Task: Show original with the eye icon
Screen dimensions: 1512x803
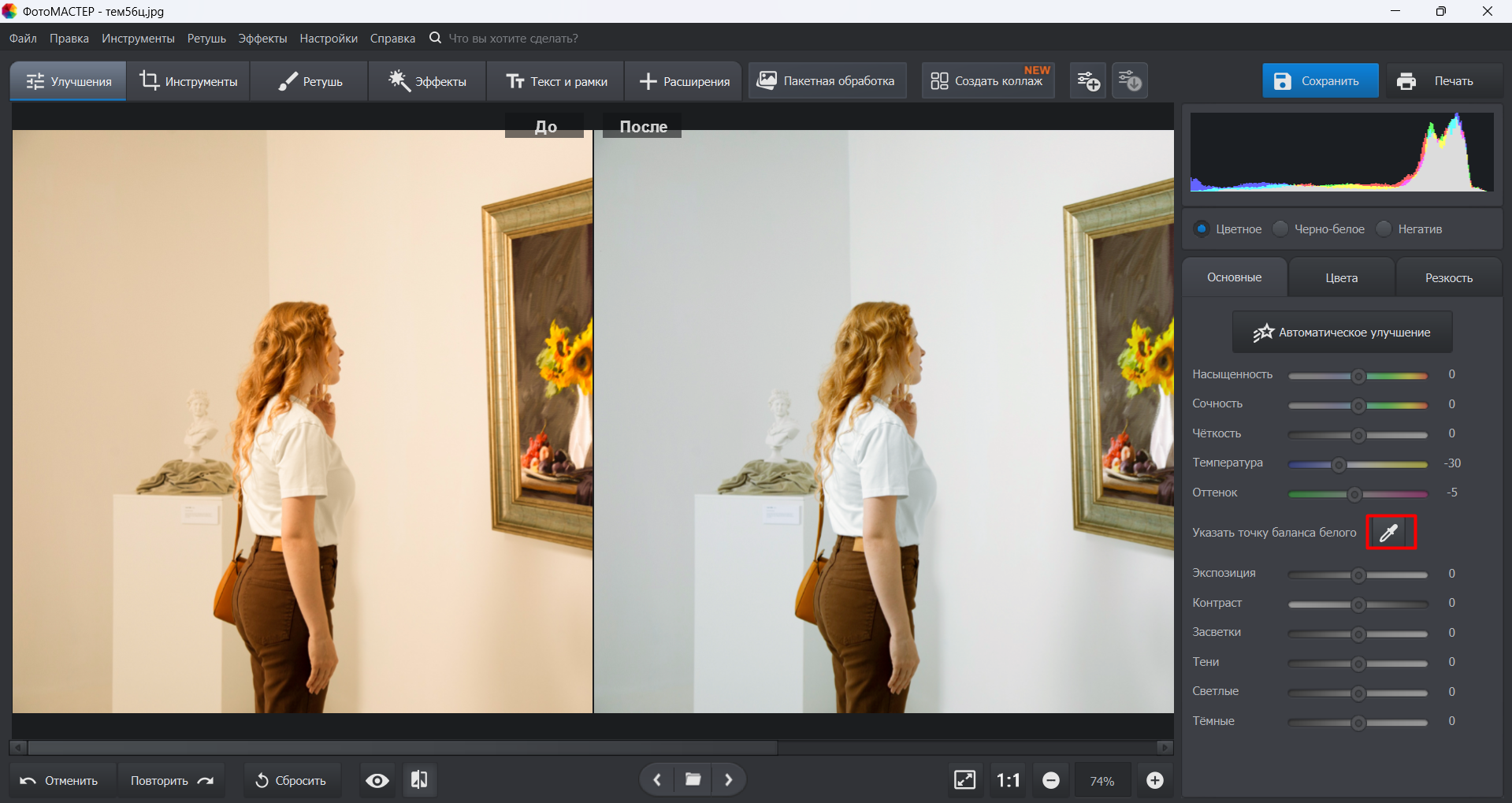Action: click(x=377, y=780)
